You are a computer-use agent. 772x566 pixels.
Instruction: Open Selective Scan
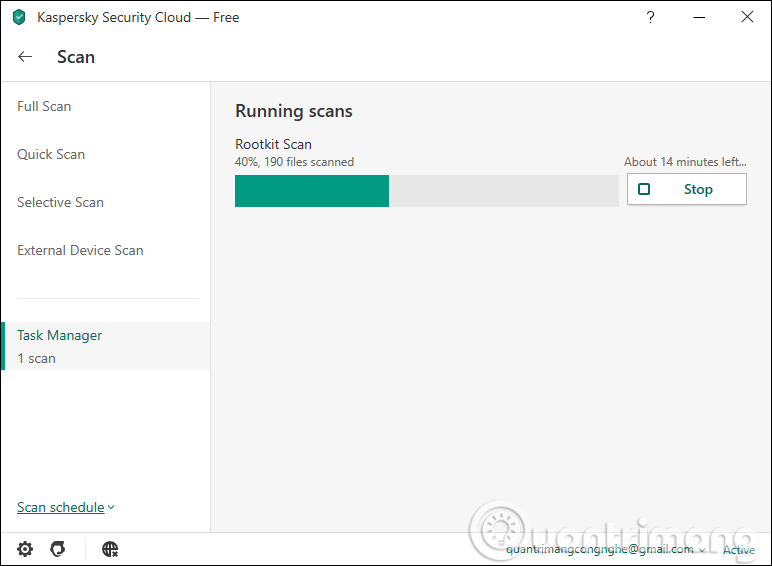(x=61, y=202)
